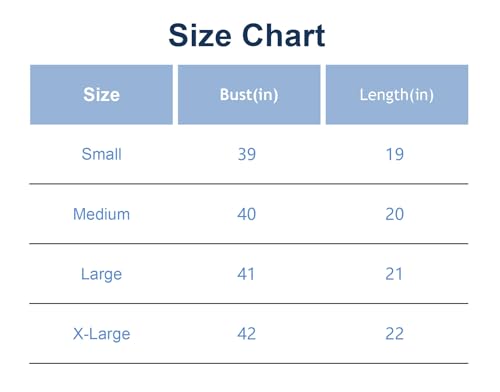Click the Size Chart title

coord(247,35)
